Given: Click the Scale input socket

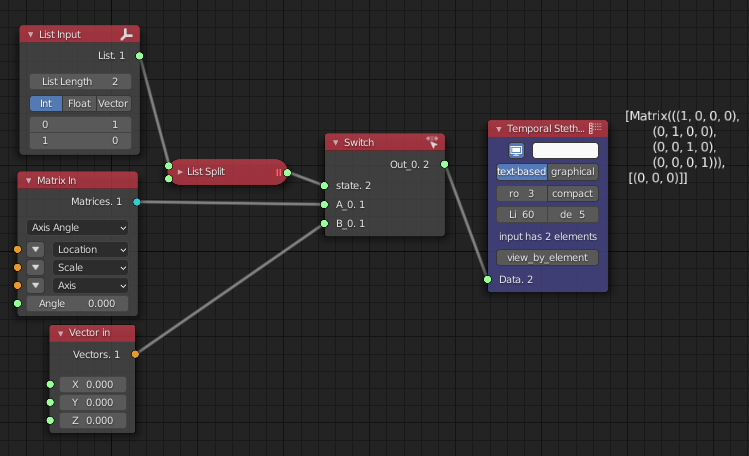Looking at the screenshot, I should point(18,267).
